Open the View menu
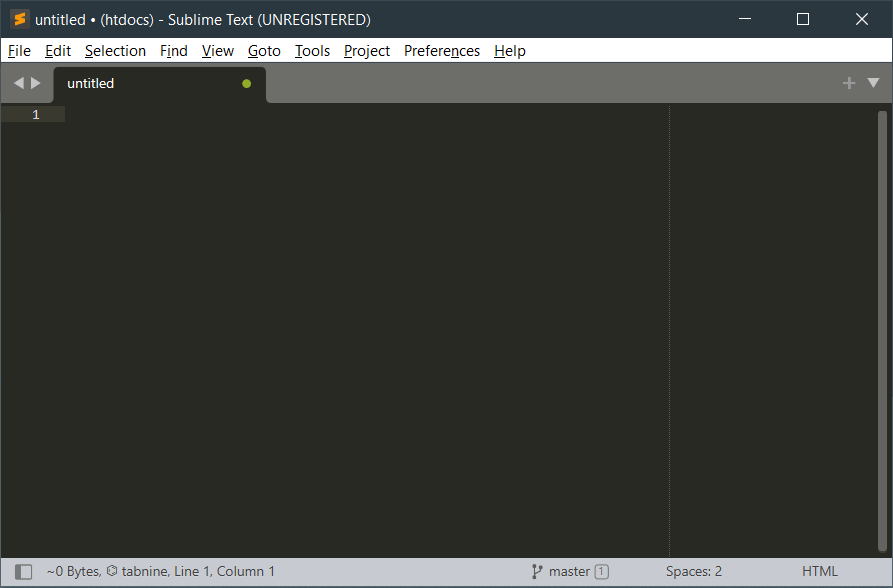Viewport: 893px width, 588px height. coord(218,51)
